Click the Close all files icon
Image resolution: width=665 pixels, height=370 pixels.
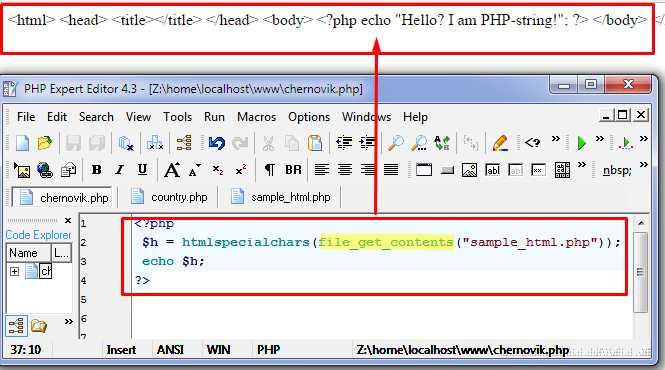pos(155,143)
